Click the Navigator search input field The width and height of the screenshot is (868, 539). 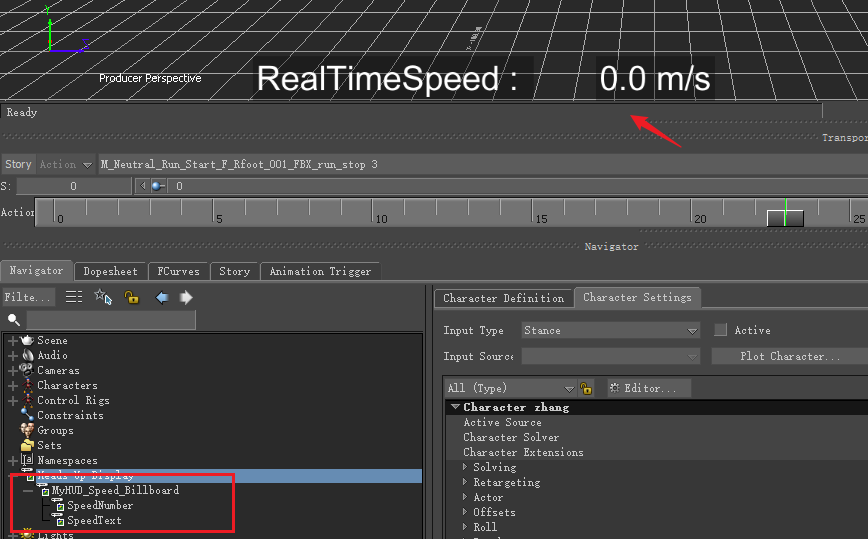click(x=110, y=320)
